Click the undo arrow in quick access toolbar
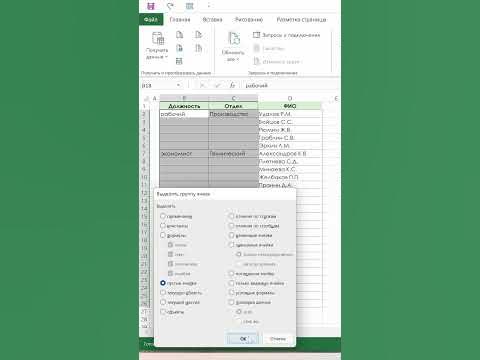The width and height of the screenshot is (480, 360). click(x=170, y=6)
